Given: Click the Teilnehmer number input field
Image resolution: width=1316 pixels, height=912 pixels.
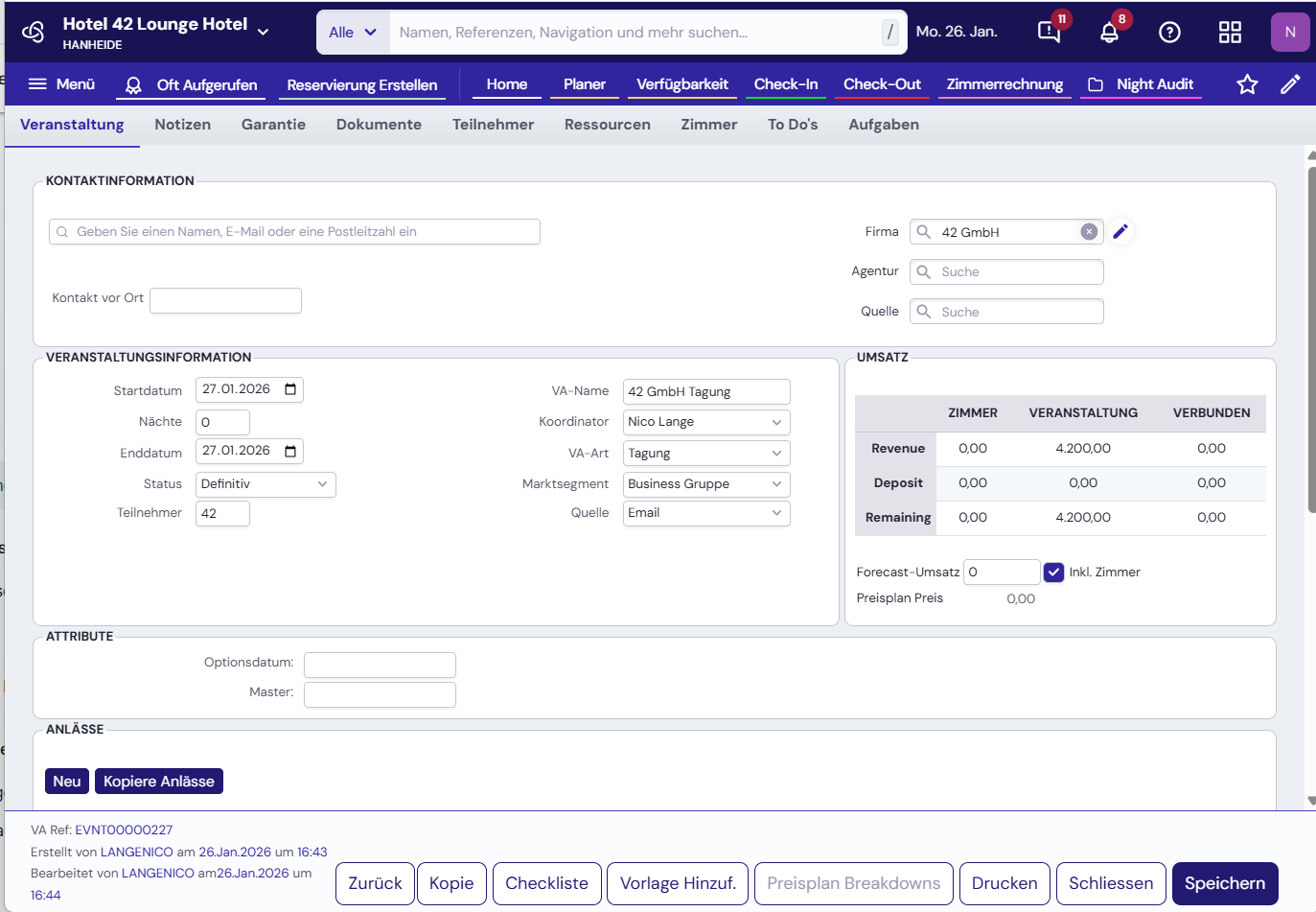Looking at the screenshot, I should [222, 514].
